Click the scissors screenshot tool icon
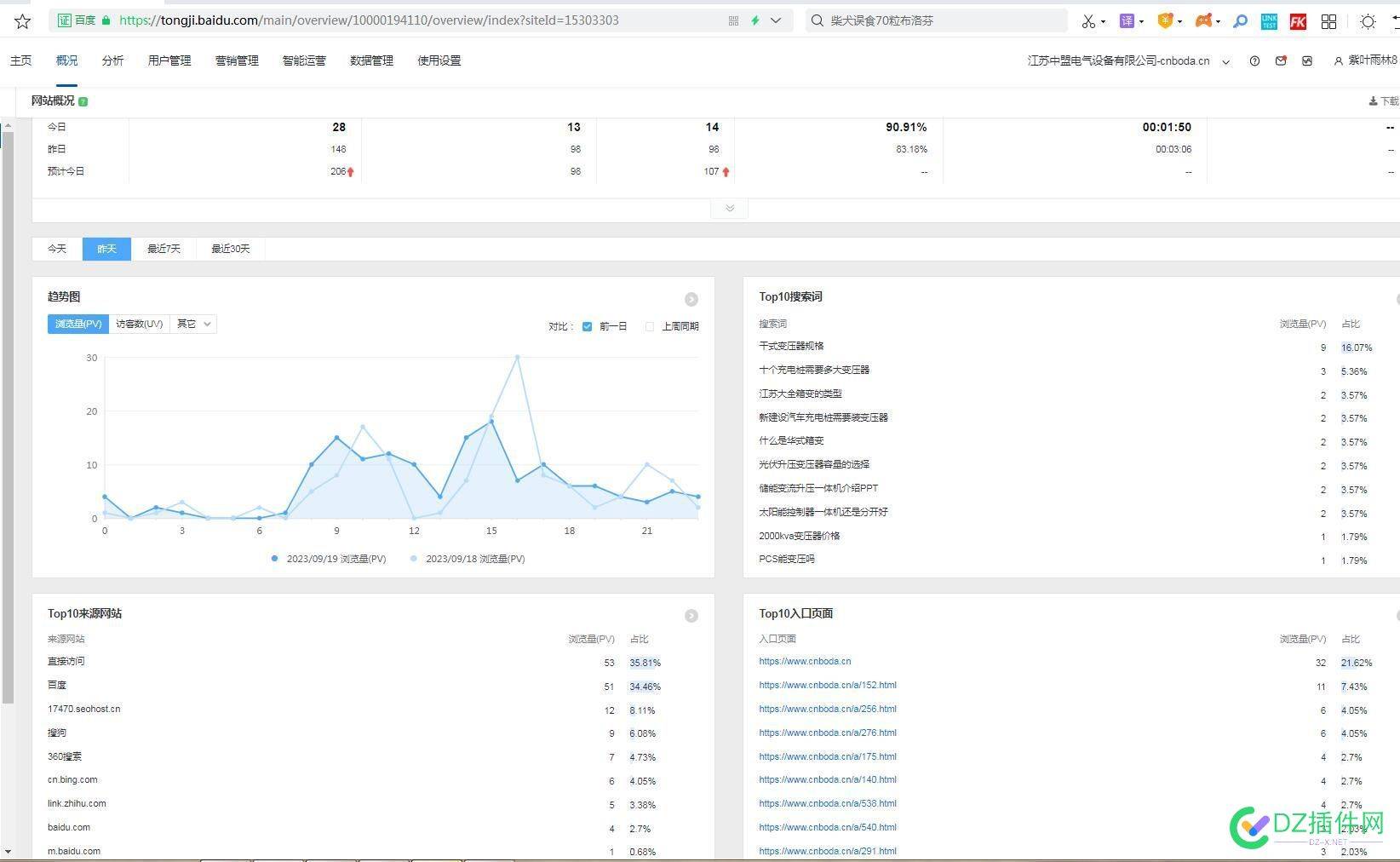The height and width of the screenshot is (862, 1400). [1088, 21]
